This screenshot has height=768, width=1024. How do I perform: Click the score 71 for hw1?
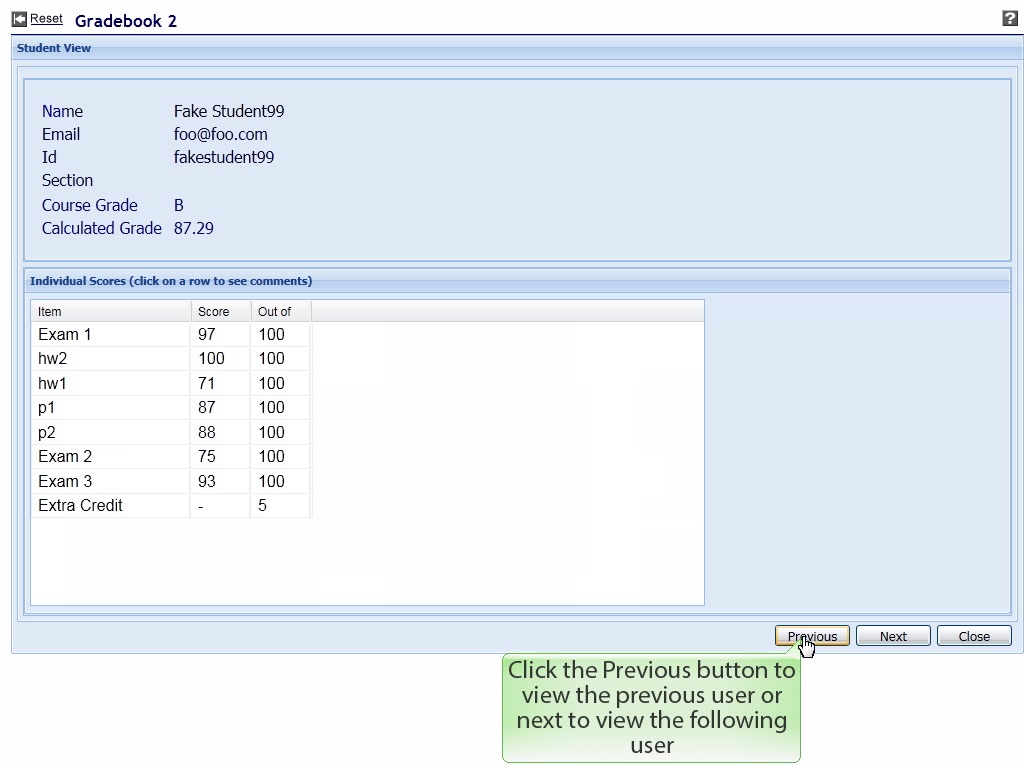tap(206, 383)
